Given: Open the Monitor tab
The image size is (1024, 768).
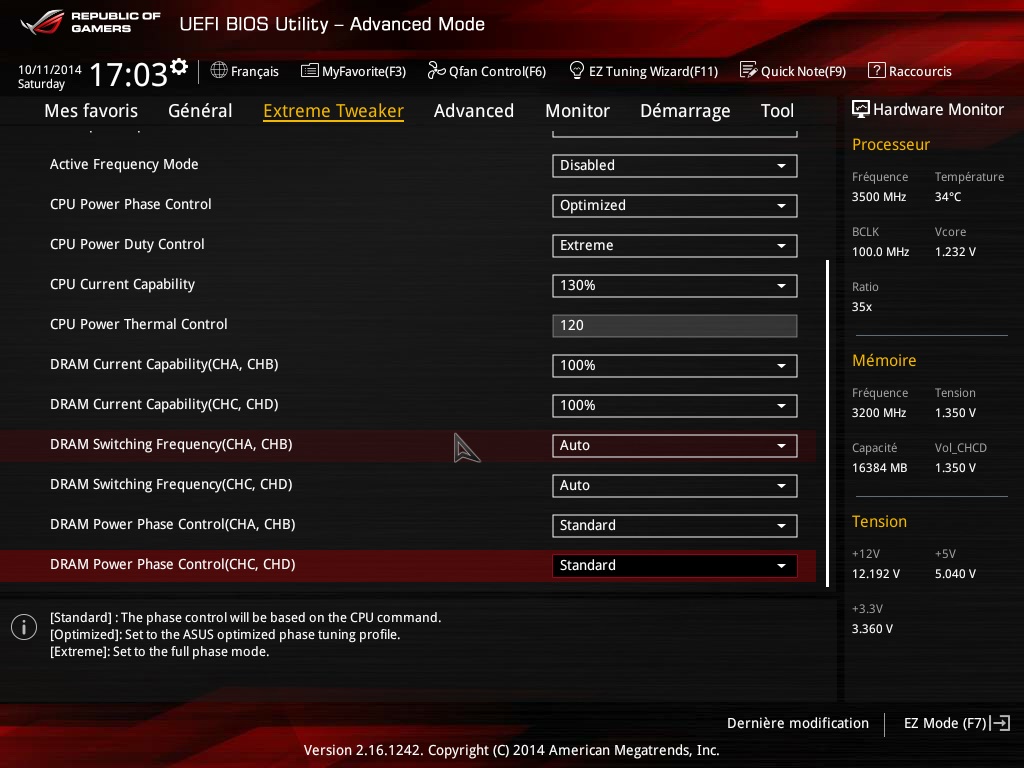Looking at the screenshot, I should [577, 111].
